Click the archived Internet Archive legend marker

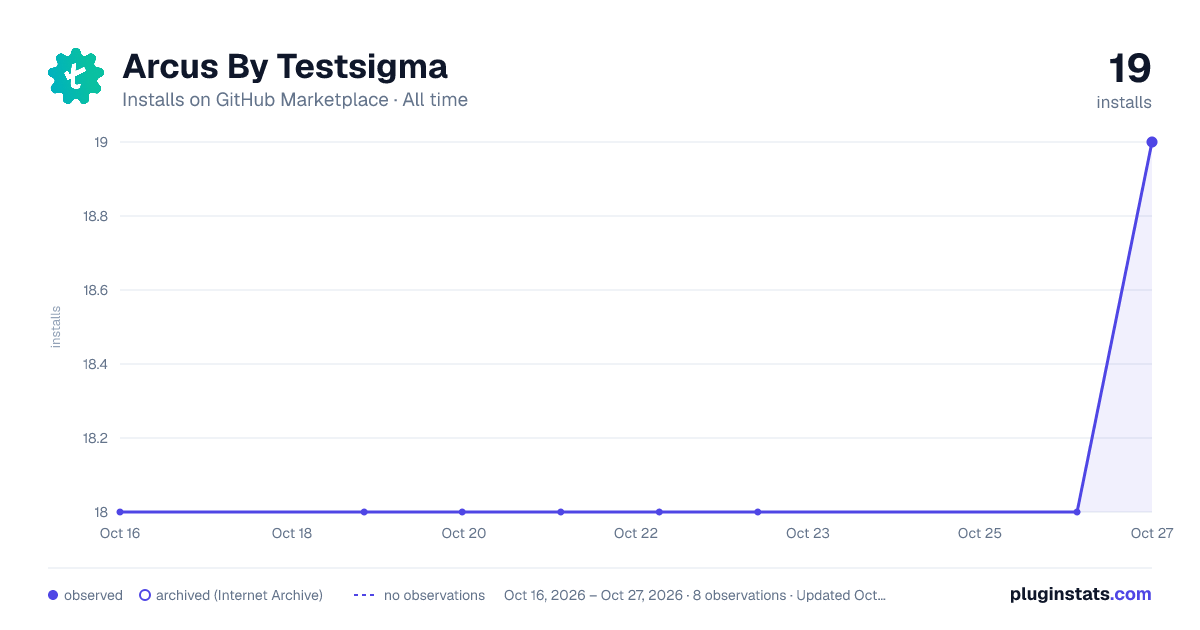[145, 595]
